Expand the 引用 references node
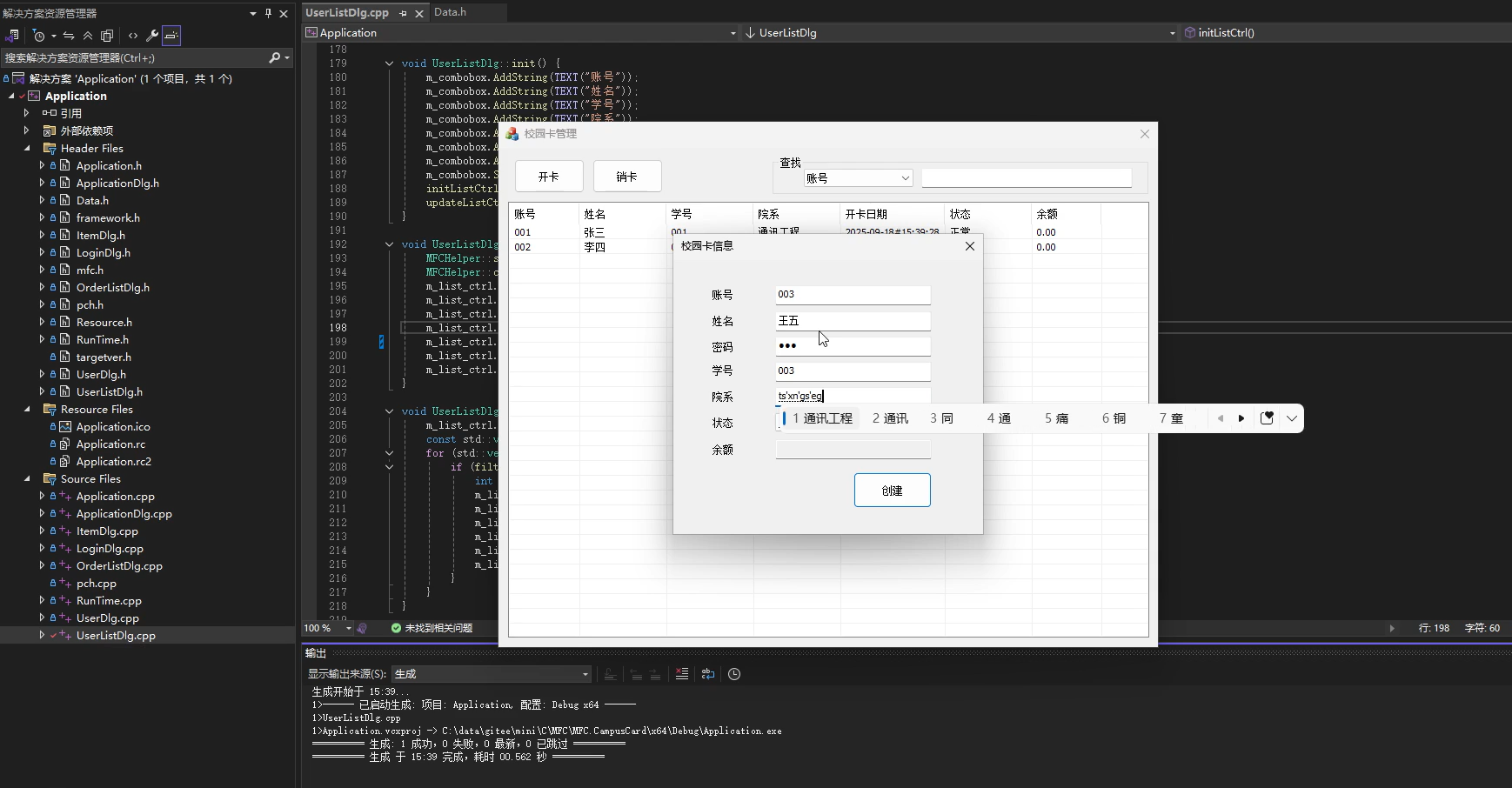This screenshot has width=1512, height=788. [x=26, y=113]
